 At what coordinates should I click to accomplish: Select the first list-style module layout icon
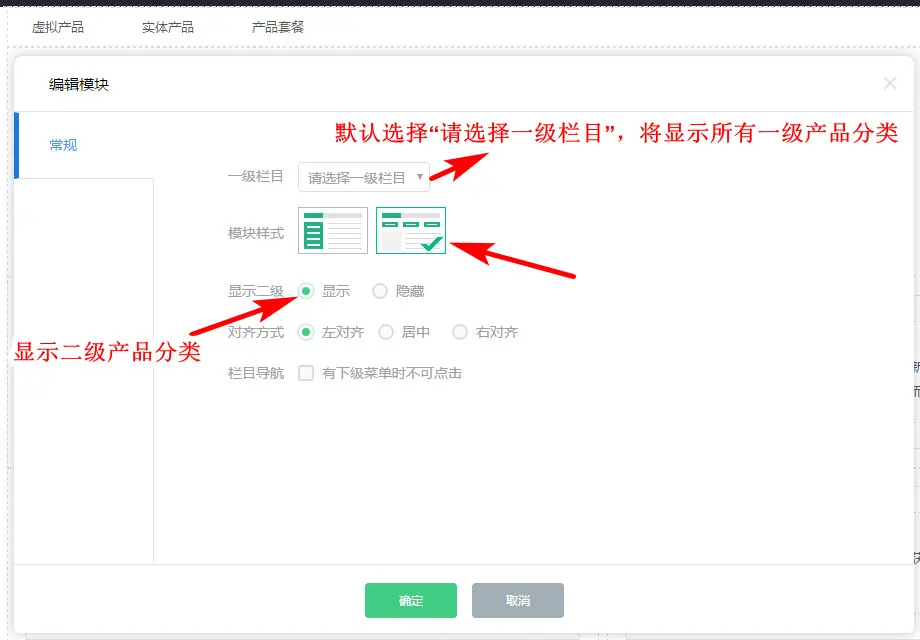click(x=332, y=230)
